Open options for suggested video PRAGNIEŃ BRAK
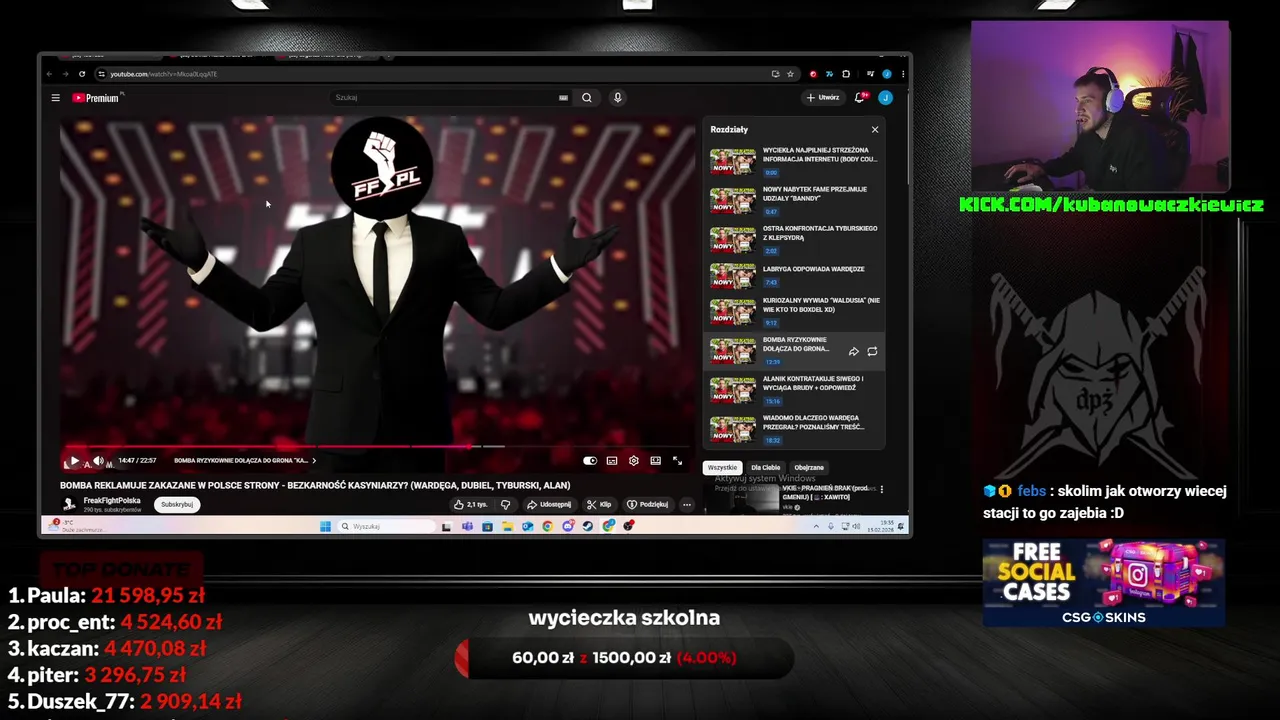 coord(881,490)
